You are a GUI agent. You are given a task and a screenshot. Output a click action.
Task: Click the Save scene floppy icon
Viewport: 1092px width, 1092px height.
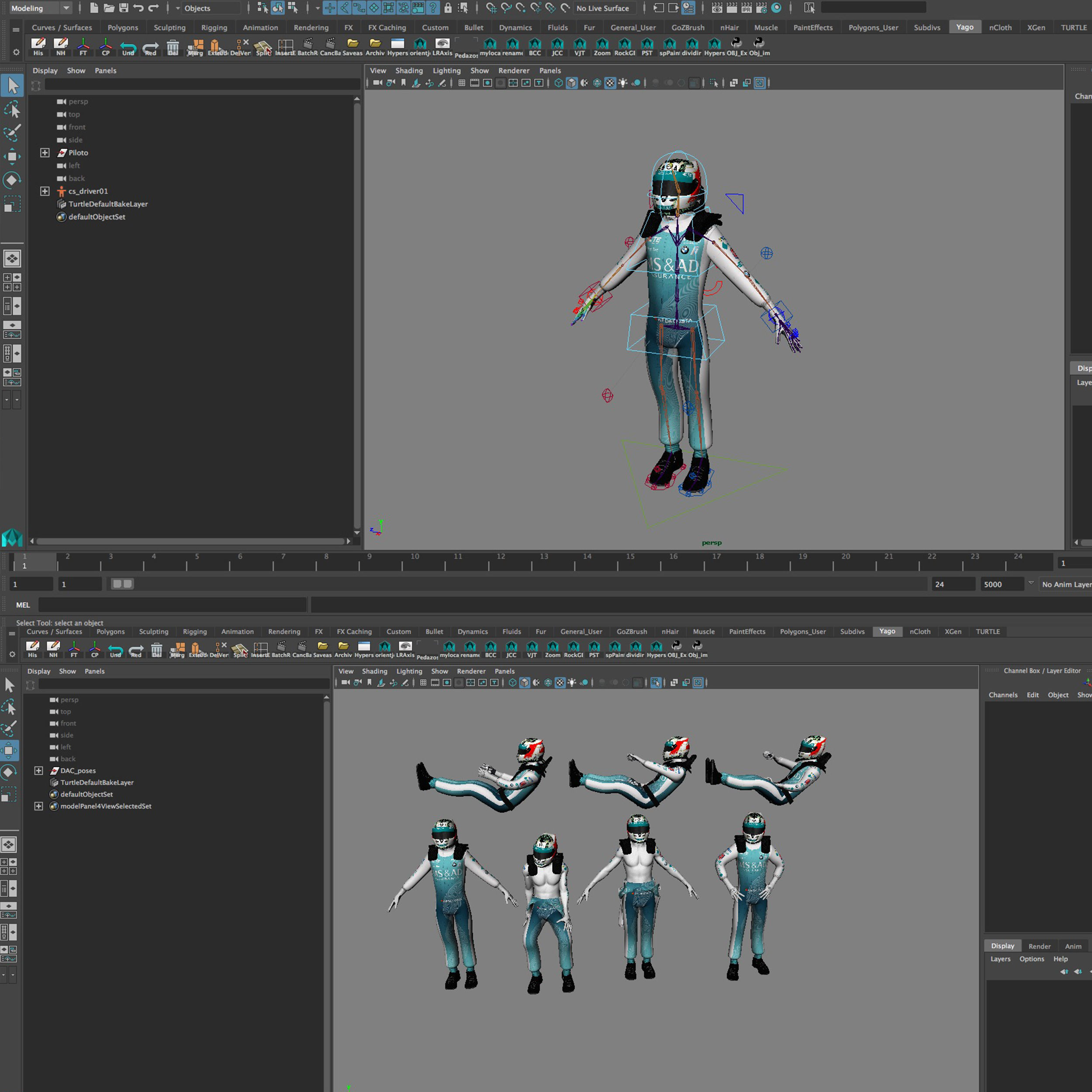[x=124, y=8]
